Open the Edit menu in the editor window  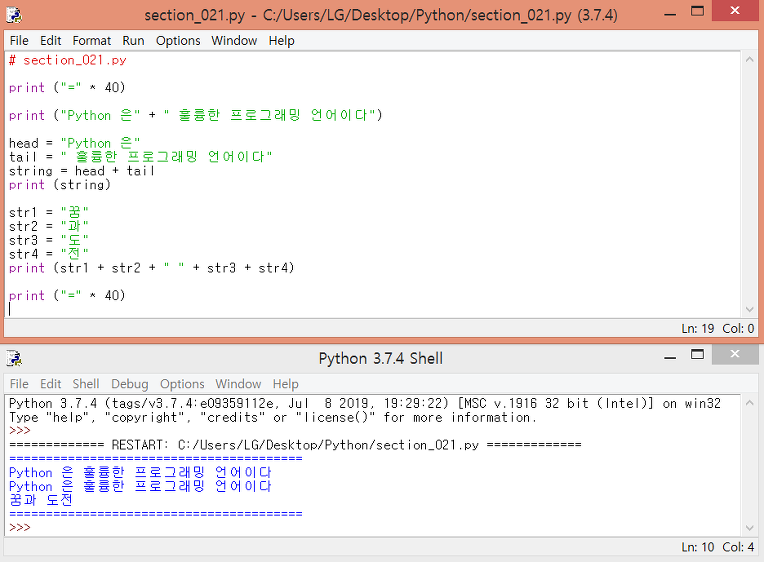(50, 40)
